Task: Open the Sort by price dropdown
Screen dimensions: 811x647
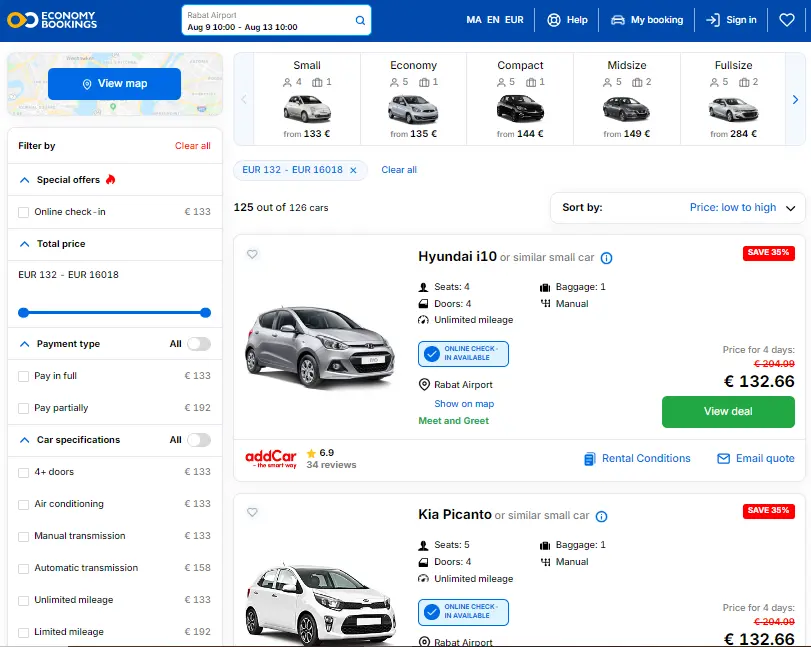Action: tap(678, 208)
